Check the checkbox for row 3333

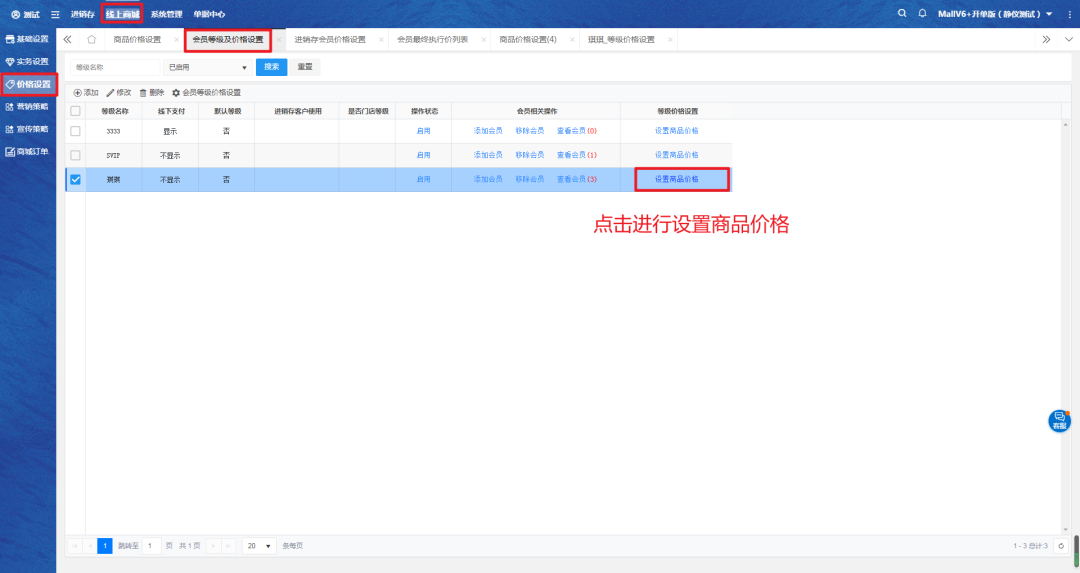tap(75, 131)
